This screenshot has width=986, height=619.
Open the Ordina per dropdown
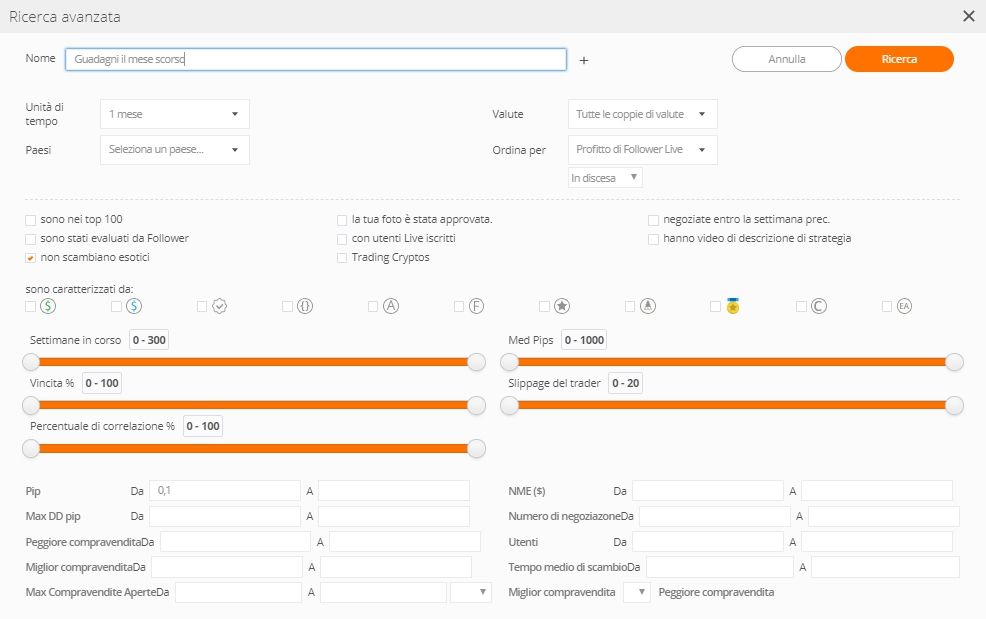(x=643, y=150)
